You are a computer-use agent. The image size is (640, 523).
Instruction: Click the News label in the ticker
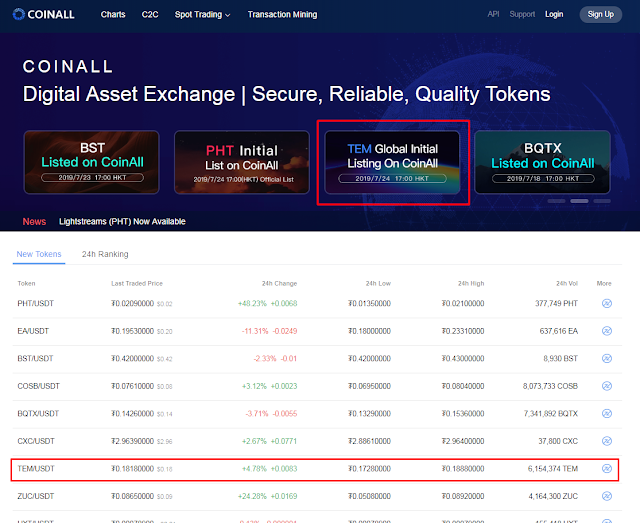34,221
